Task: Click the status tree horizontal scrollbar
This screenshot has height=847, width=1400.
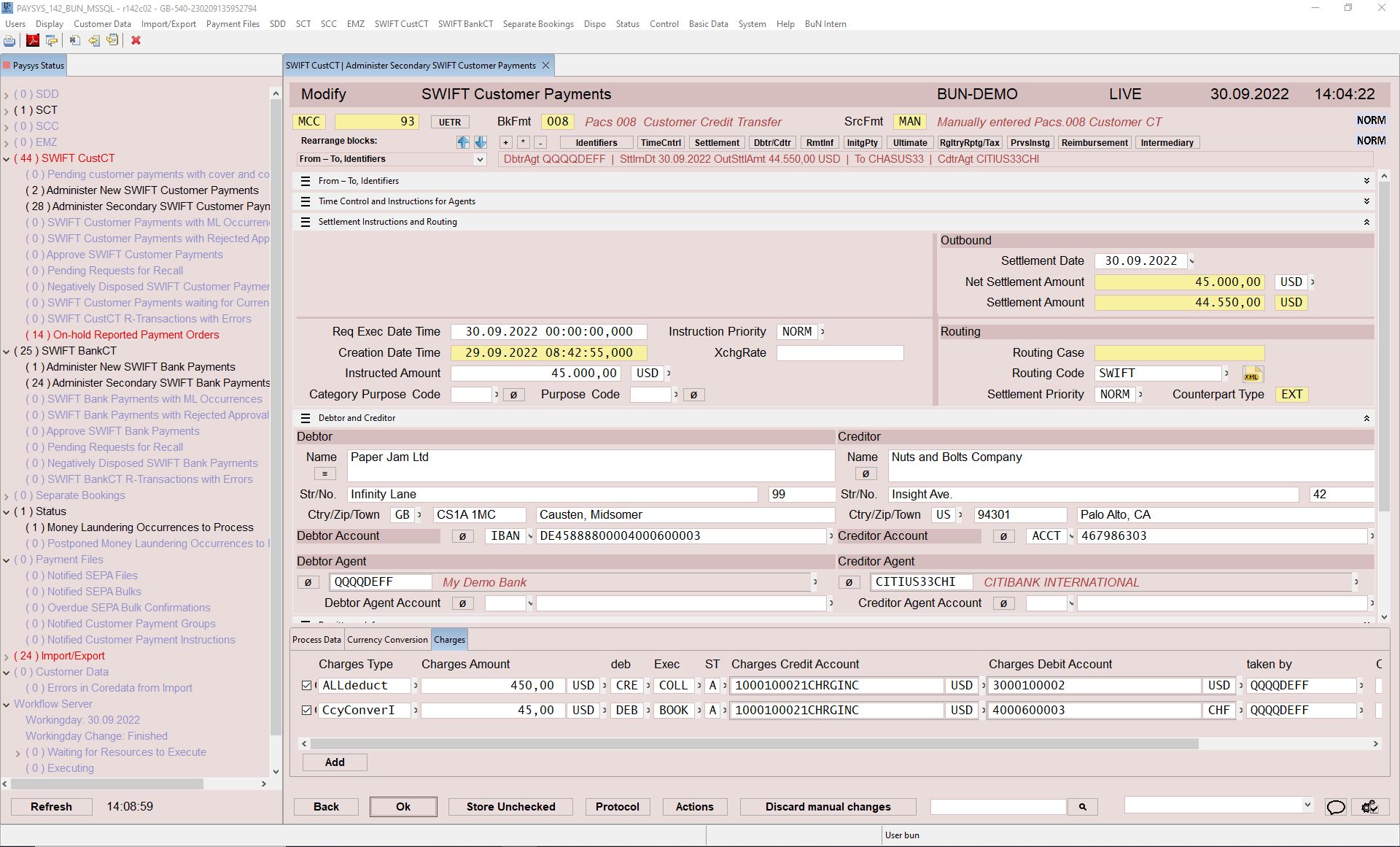Action: [x=106, y=784]
